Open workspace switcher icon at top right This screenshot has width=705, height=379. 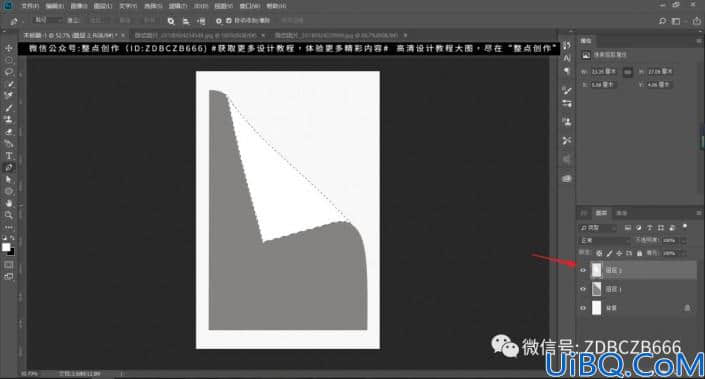pyautogui.click(x=676, y=21)
